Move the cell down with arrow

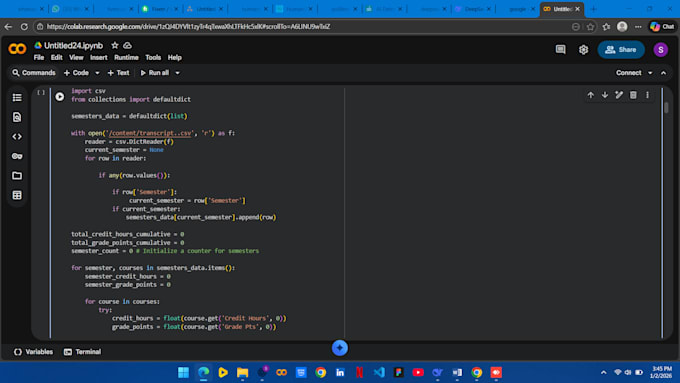click(605, 95)
